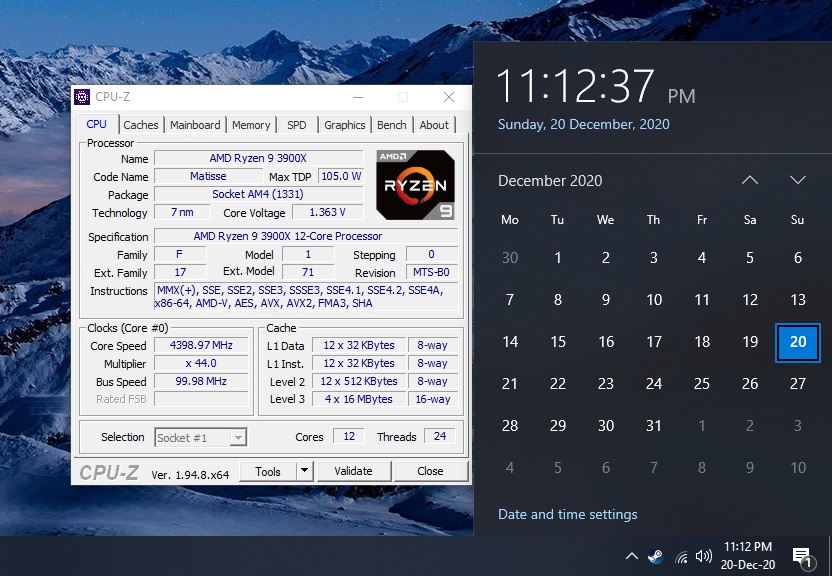832x576 pixels.
Task: Click the volume speaker tray icon
Action: tap(704, 556)
